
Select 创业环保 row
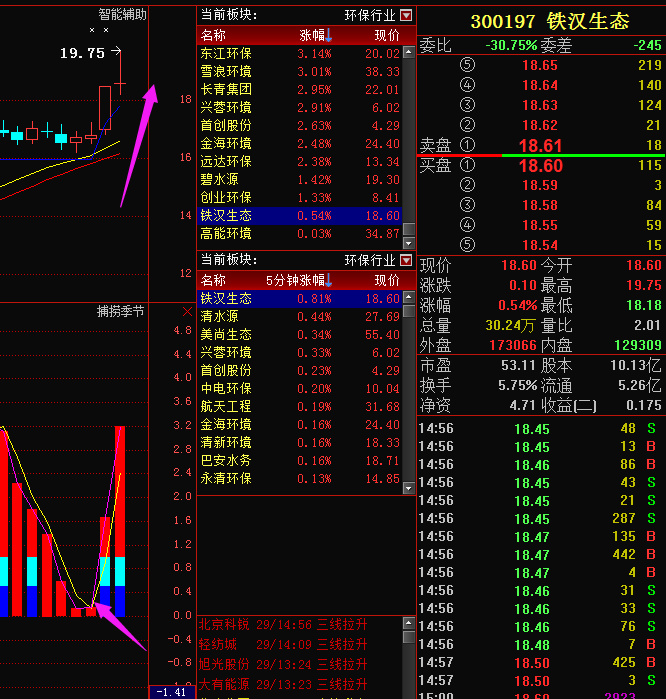[x=300, y=197]
